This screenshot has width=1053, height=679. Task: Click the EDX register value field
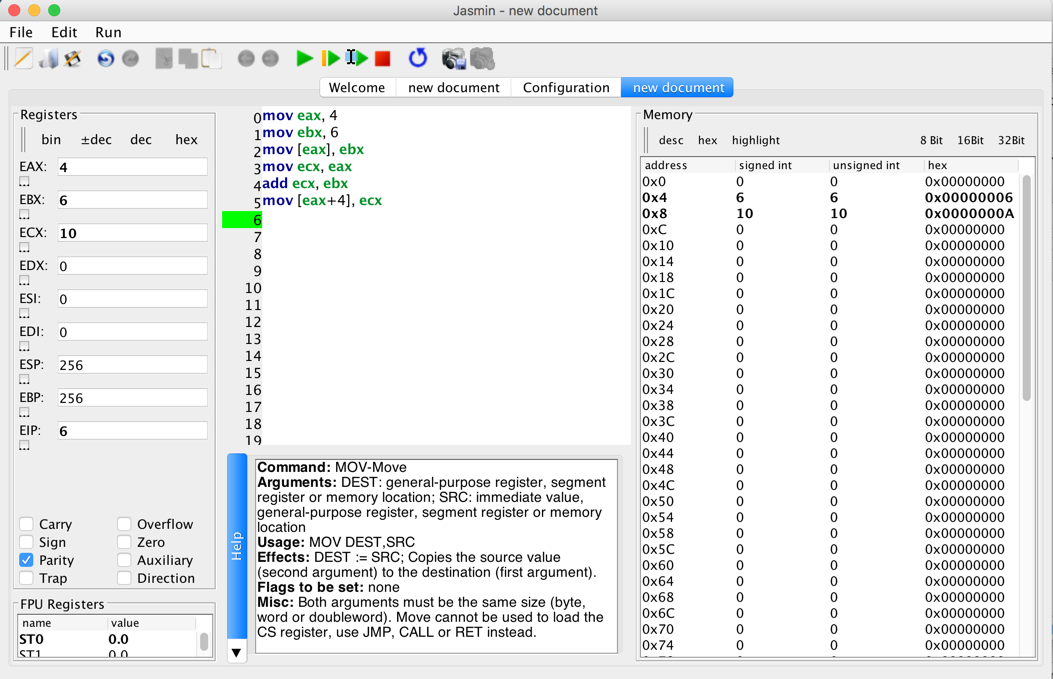[132, 266]
